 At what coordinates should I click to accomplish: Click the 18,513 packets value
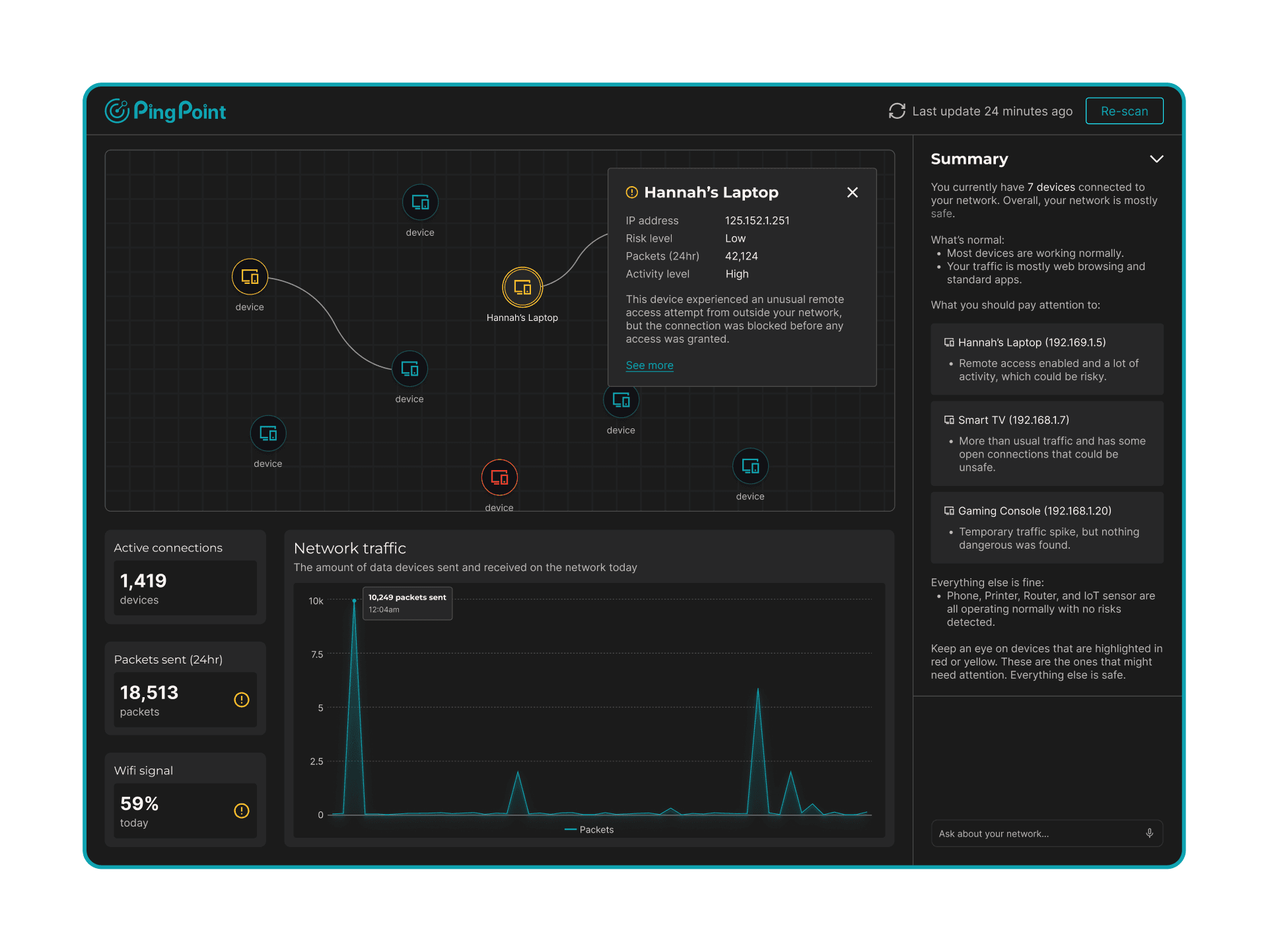tap(149, 693)
